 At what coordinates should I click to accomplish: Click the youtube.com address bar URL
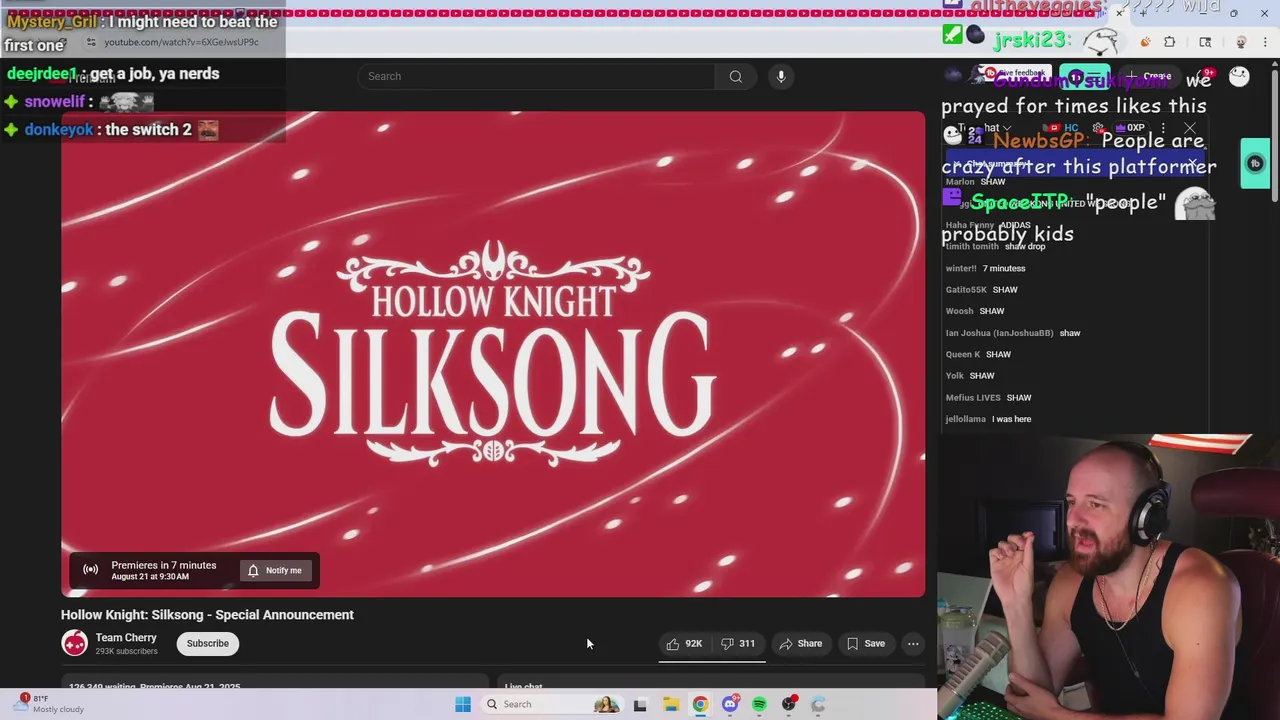coord(181,42)
